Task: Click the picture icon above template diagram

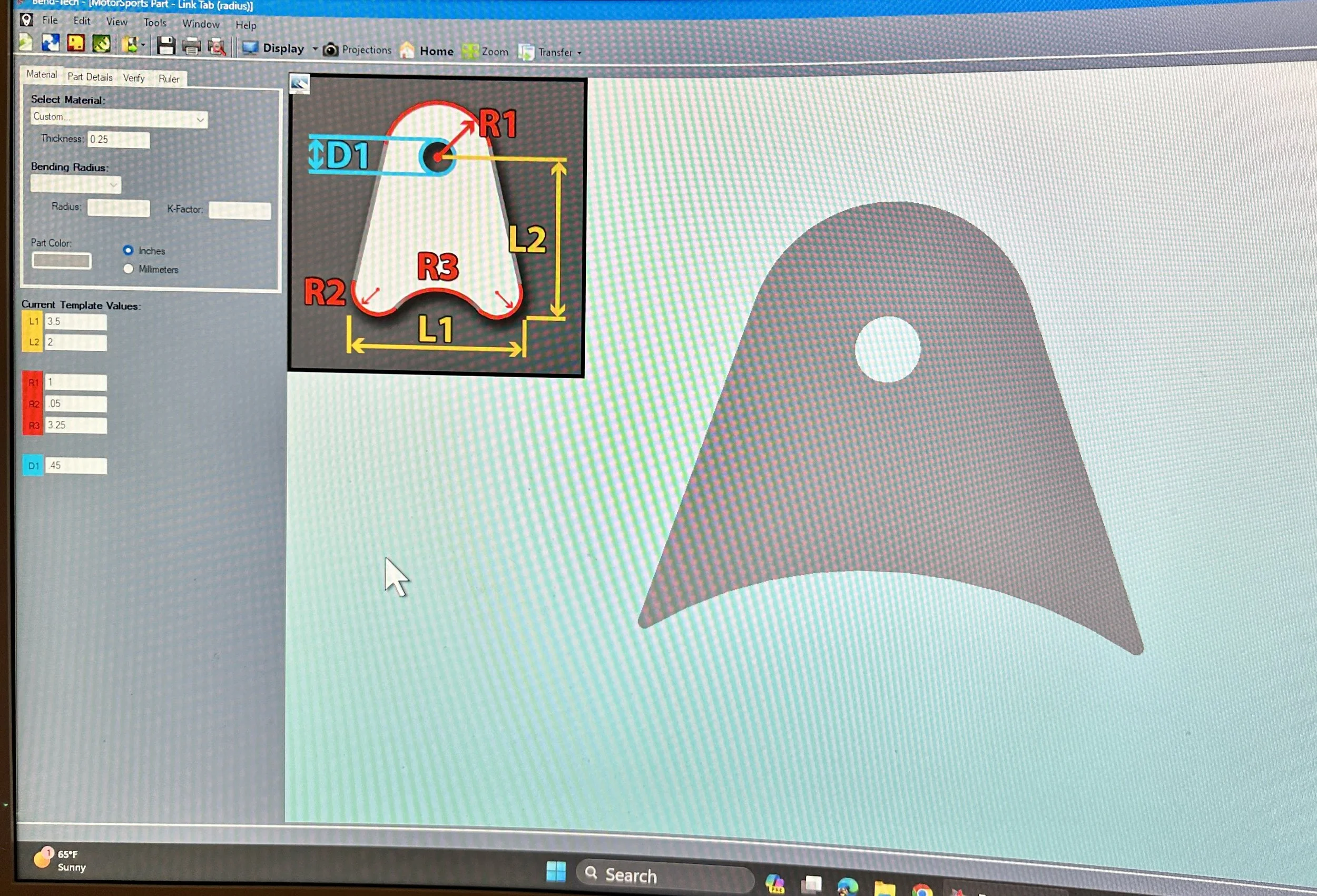Action: (299, 84)
